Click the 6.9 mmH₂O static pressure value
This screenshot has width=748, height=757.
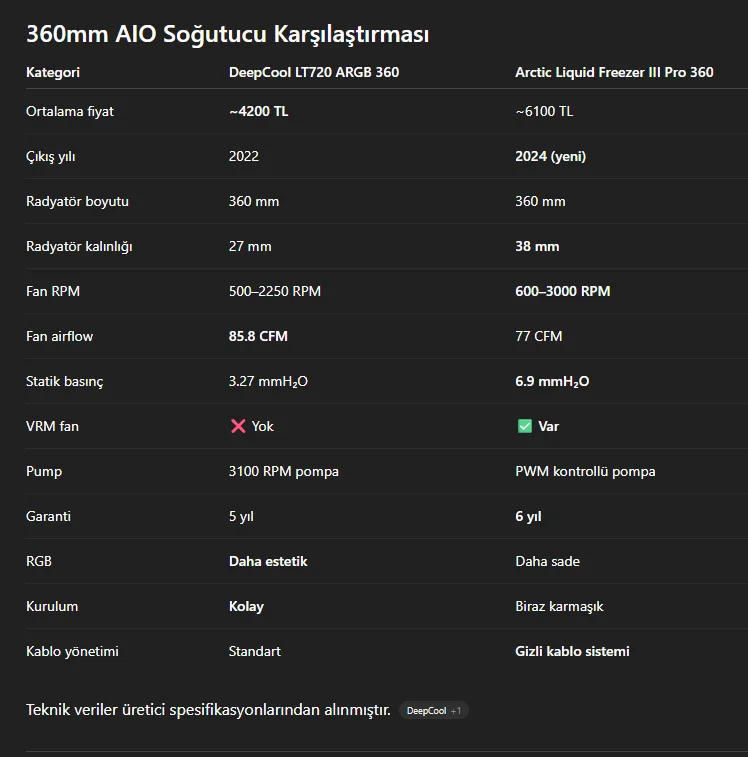click(x=552, y=381)
